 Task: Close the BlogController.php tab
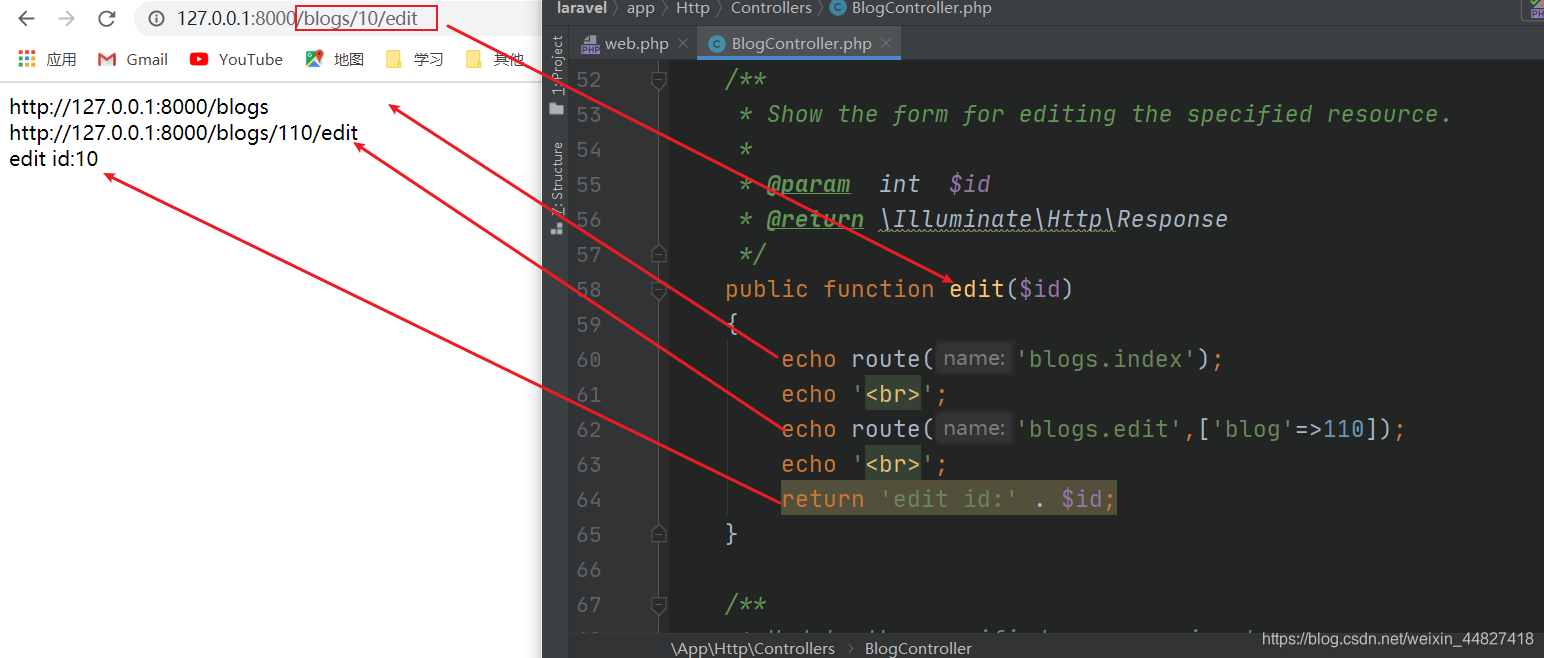[886, 44]
